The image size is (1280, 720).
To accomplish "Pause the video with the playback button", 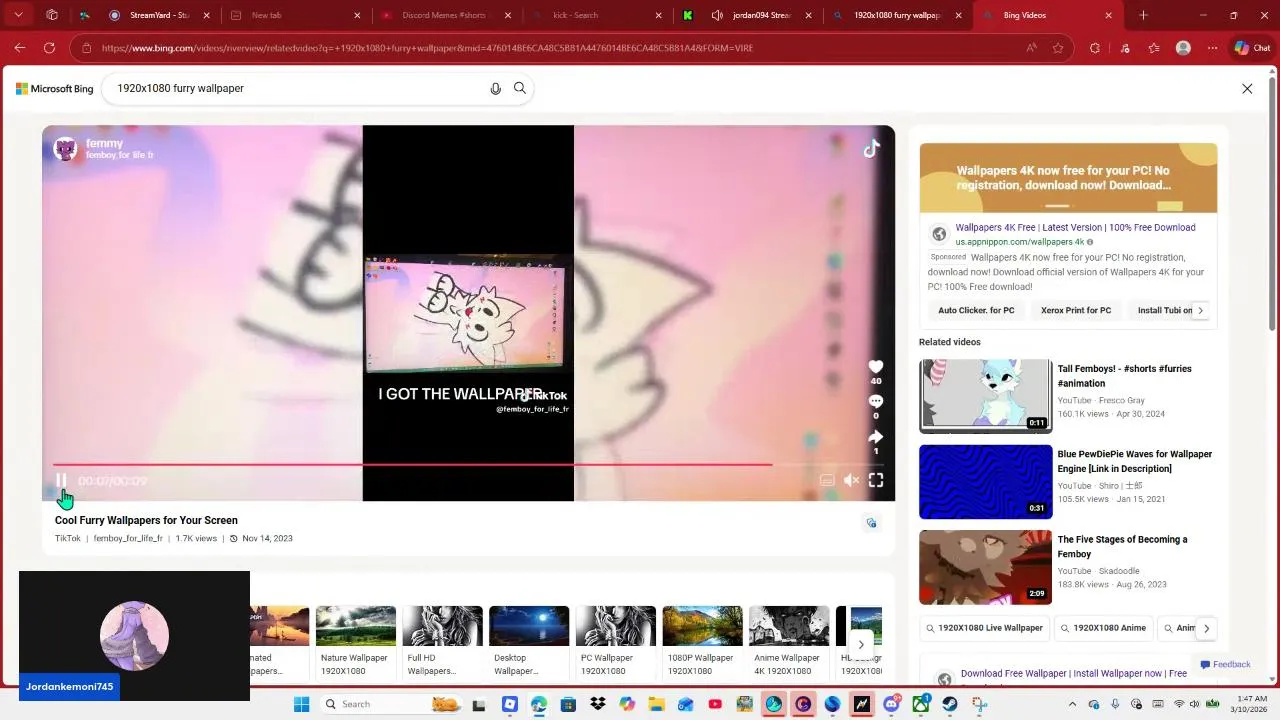I will (61, 481).
